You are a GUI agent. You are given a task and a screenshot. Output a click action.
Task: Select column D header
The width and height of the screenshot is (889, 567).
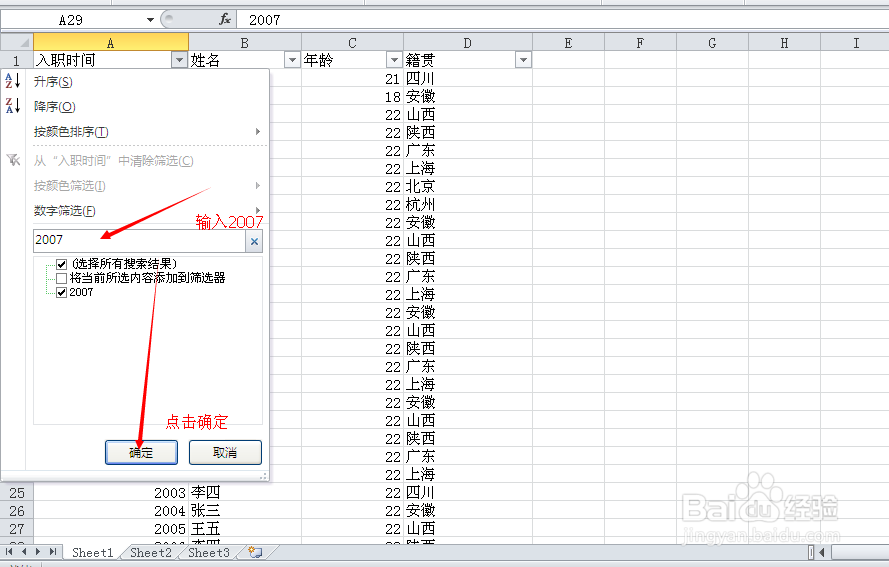click(468, 43)
